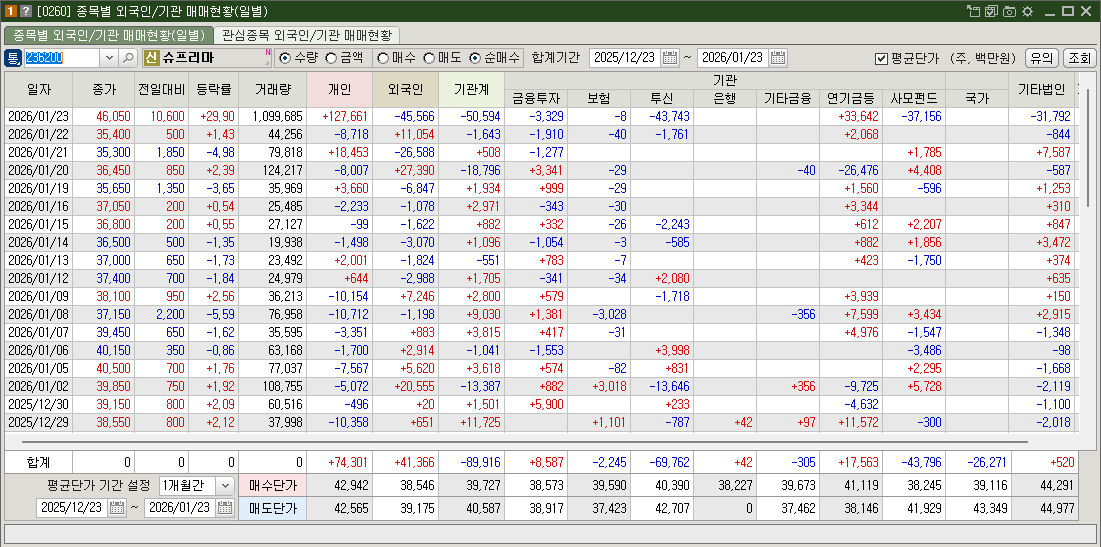Click the 보험 column header

point(599,98)
